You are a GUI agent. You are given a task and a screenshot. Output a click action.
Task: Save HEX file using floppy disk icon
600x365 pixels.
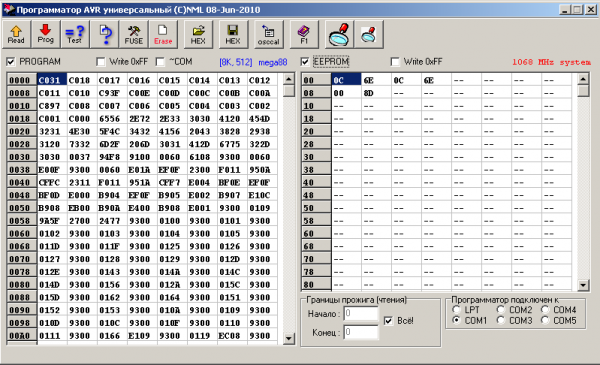(x=233, y=34)
